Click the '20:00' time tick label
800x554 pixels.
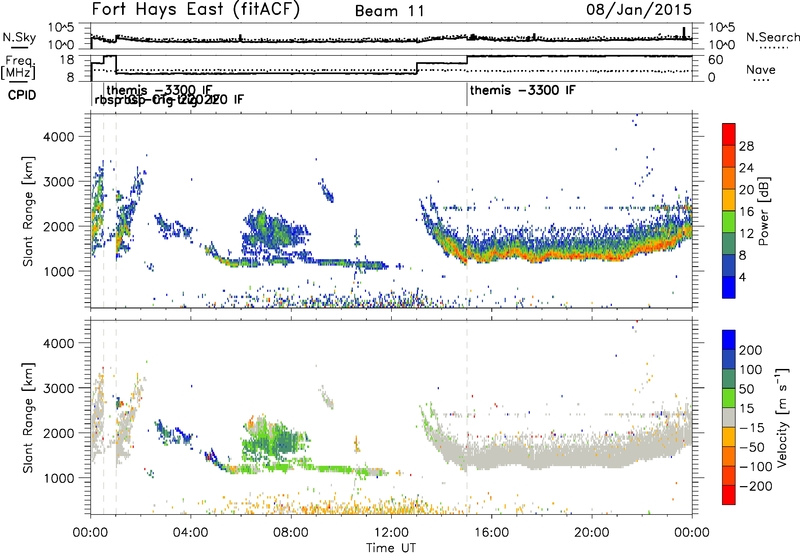(592, 533)
